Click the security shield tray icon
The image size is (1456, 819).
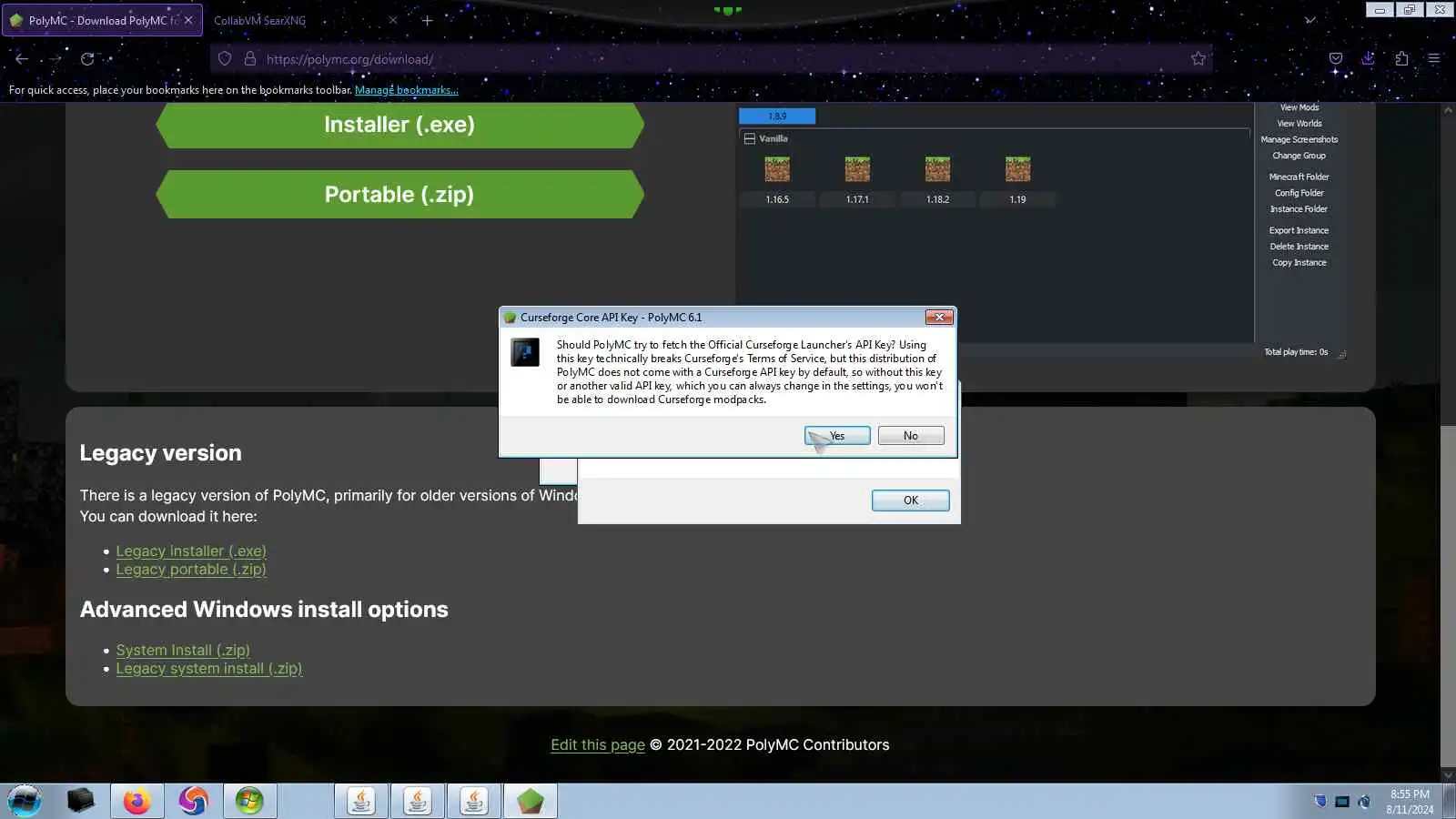tap(1320, 802)
